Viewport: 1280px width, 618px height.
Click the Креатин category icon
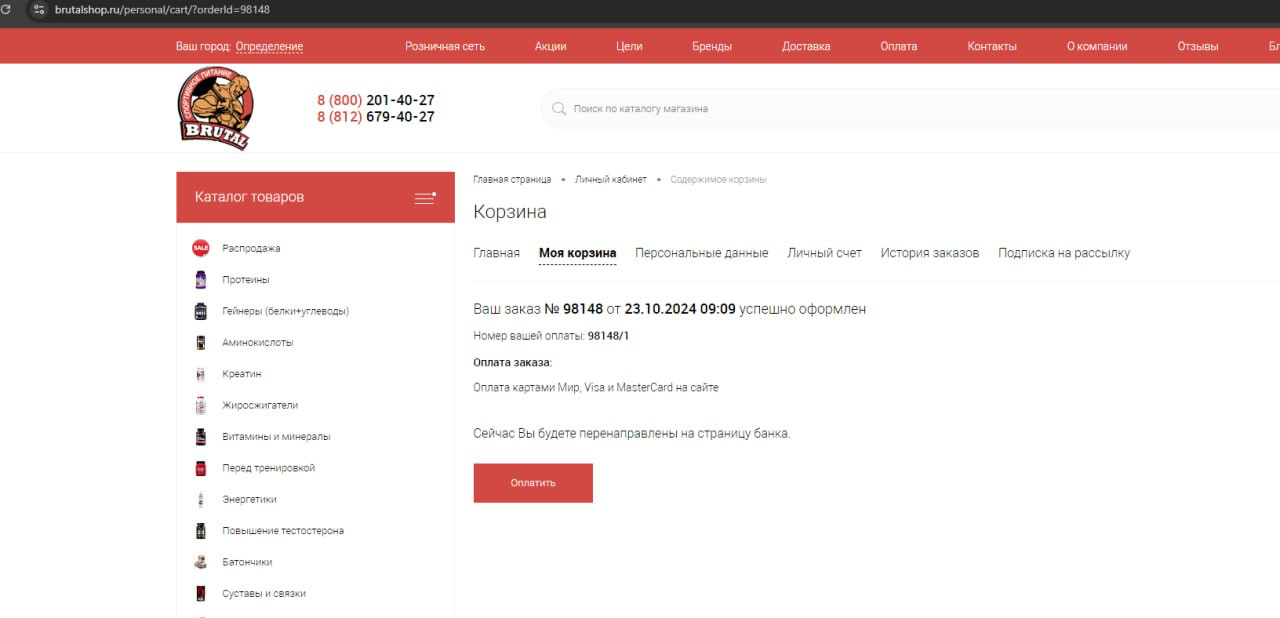(201, 374)
